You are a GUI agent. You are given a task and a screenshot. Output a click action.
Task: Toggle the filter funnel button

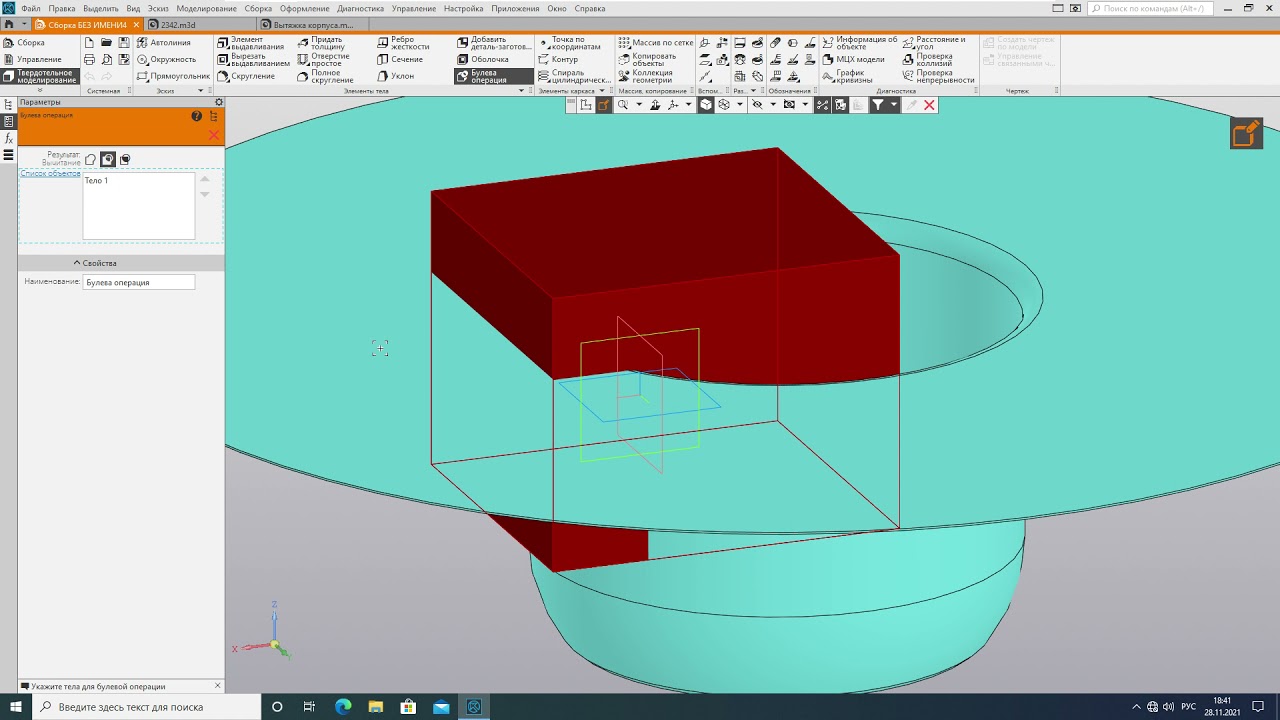878,105
